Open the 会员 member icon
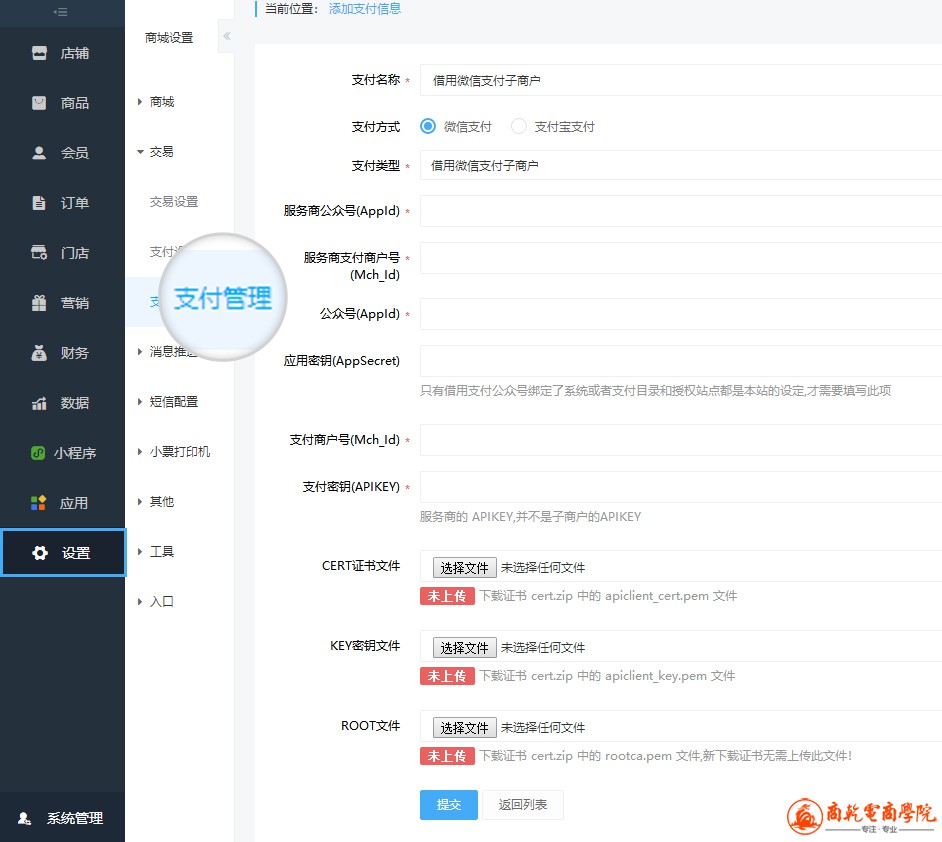The width and height of the screenshot is (942, 842). 39,153
